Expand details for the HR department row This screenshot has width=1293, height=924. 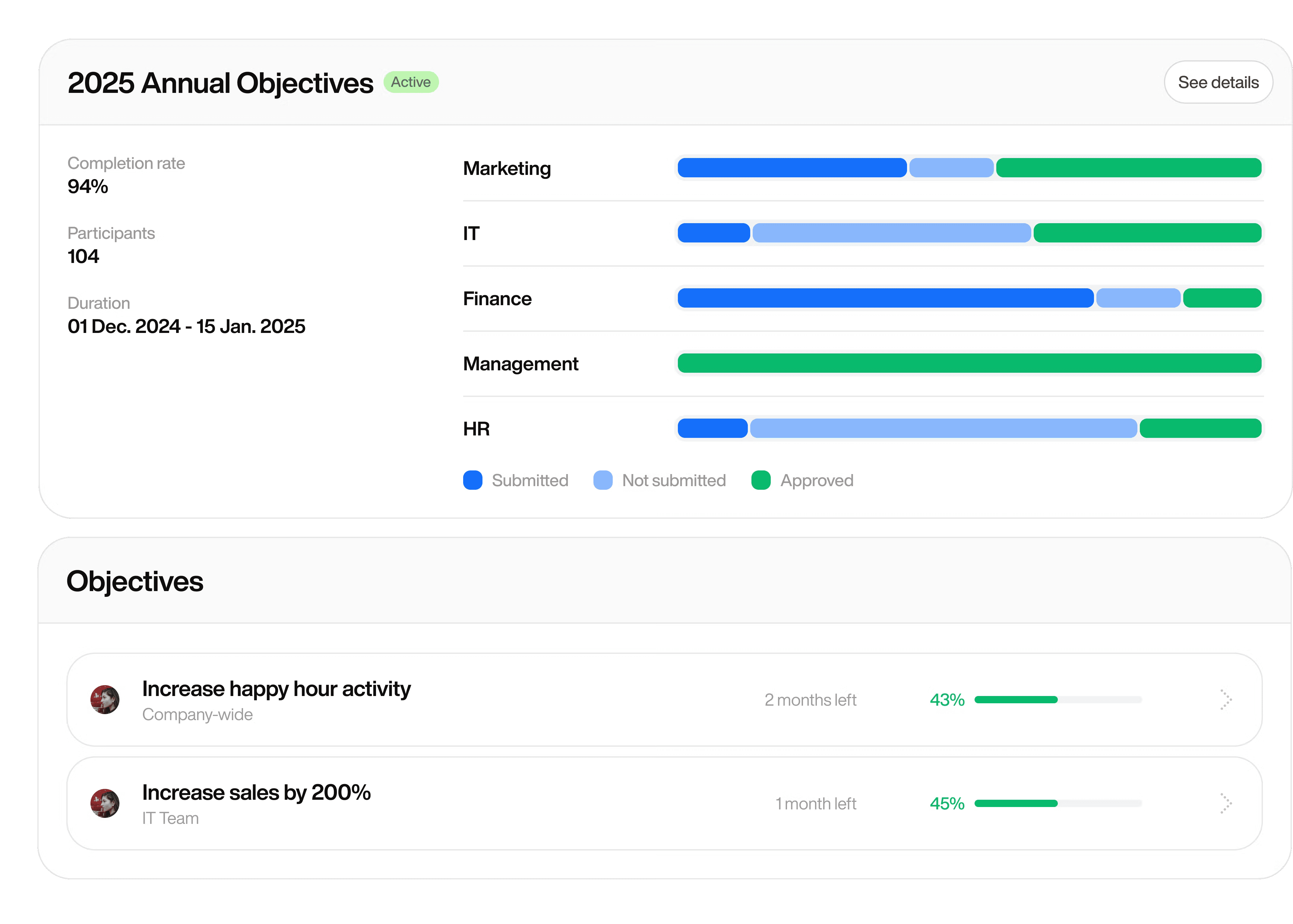[x=476, y=429]
